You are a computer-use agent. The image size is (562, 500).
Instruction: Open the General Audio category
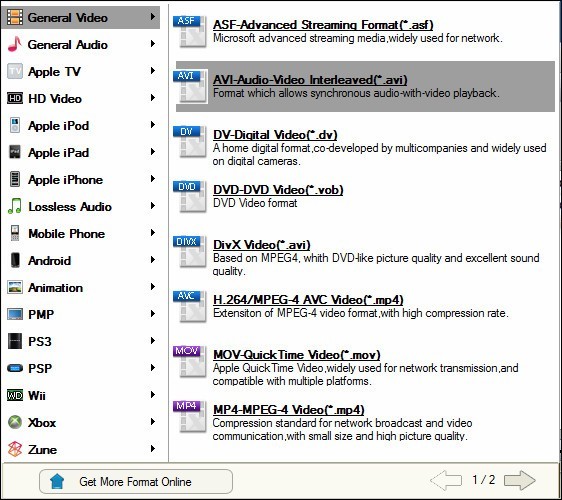pos(80,44)
